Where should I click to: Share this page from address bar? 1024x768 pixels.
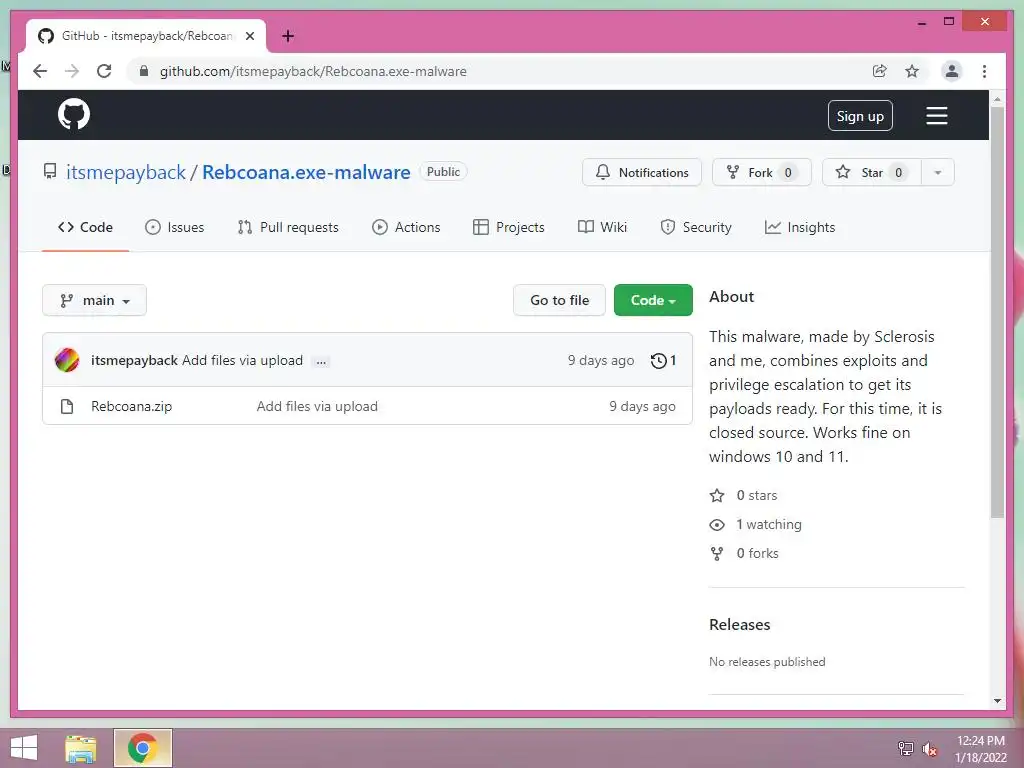pyautogui.click(x=880, y=71)
